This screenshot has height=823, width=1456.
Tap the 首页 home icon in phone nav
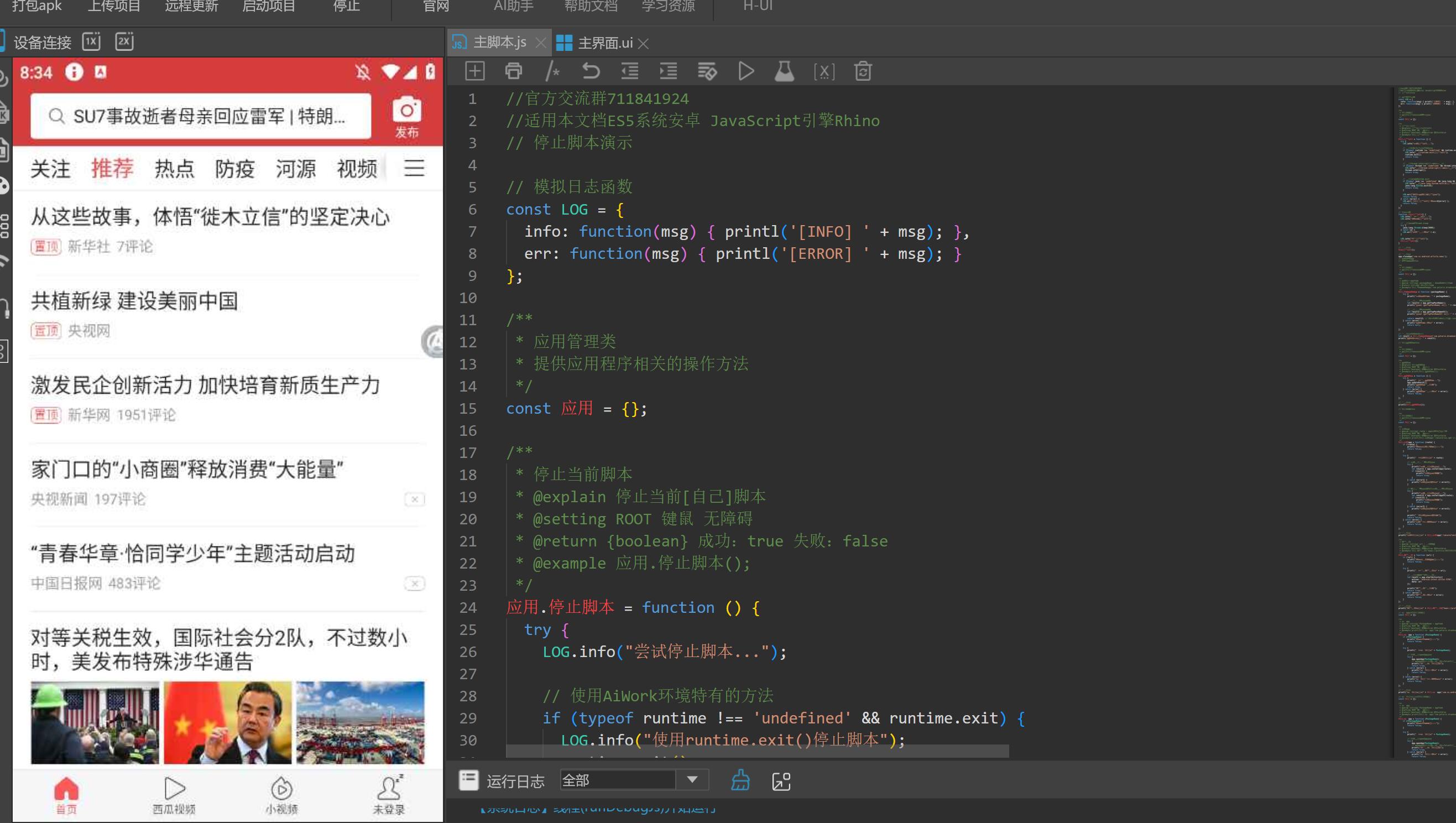(x=66, y=796)
